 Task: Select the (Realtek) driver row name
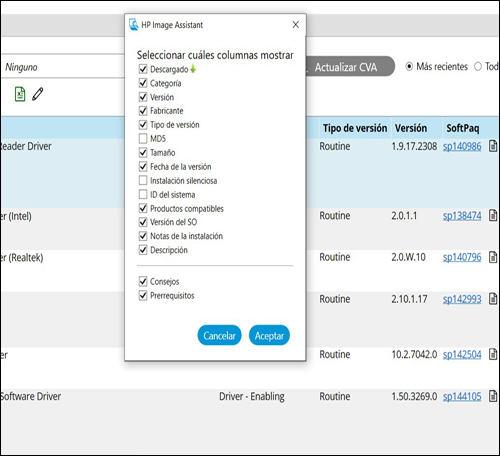click(x=22, y=257)
